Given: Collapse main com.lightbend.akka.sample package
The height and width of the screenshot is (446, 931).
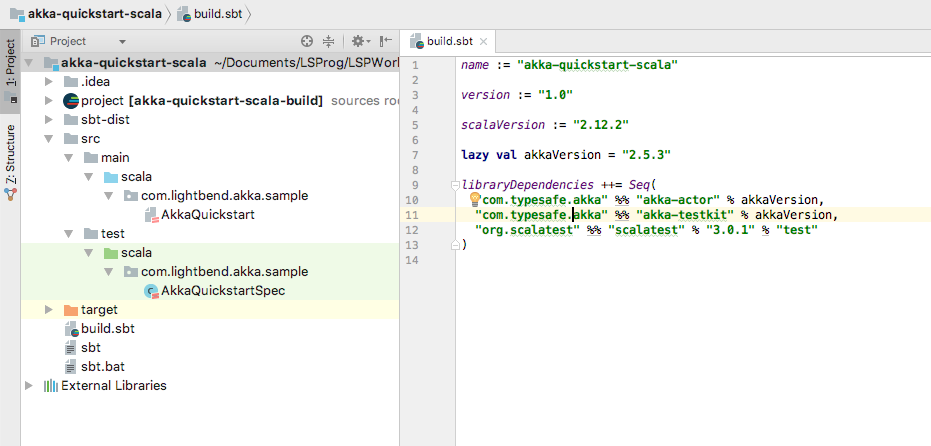Looking at the screenshot, I should (x=109, y=196).
